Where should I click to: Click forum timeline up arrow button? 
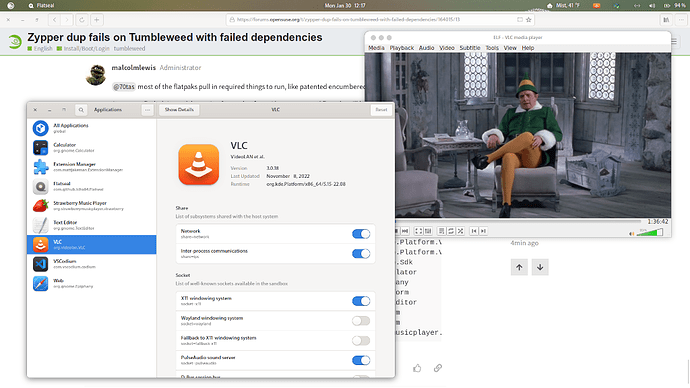coord(519,267)
